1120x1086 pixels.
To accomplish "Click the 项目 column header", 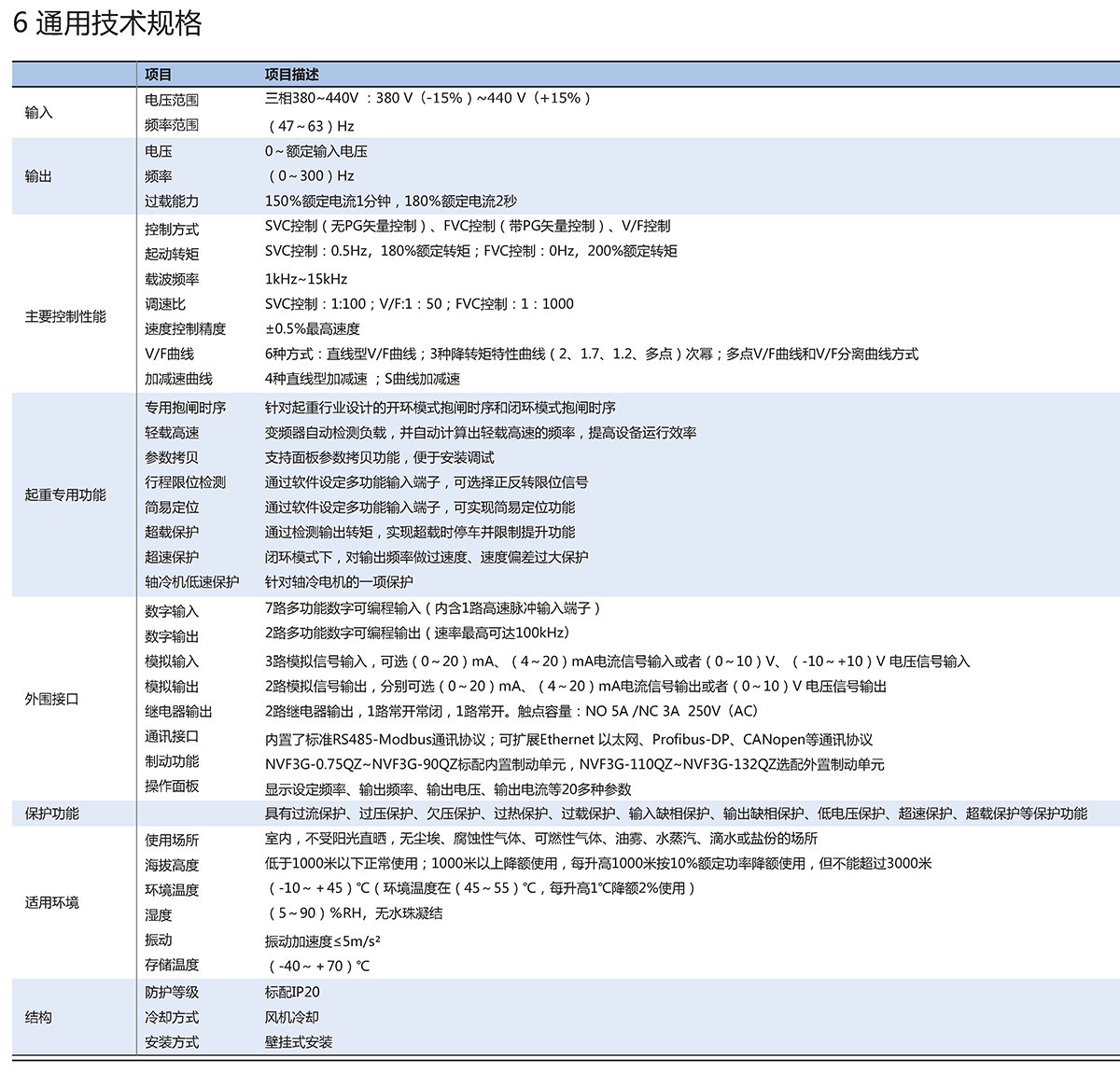I will point(158,75).
